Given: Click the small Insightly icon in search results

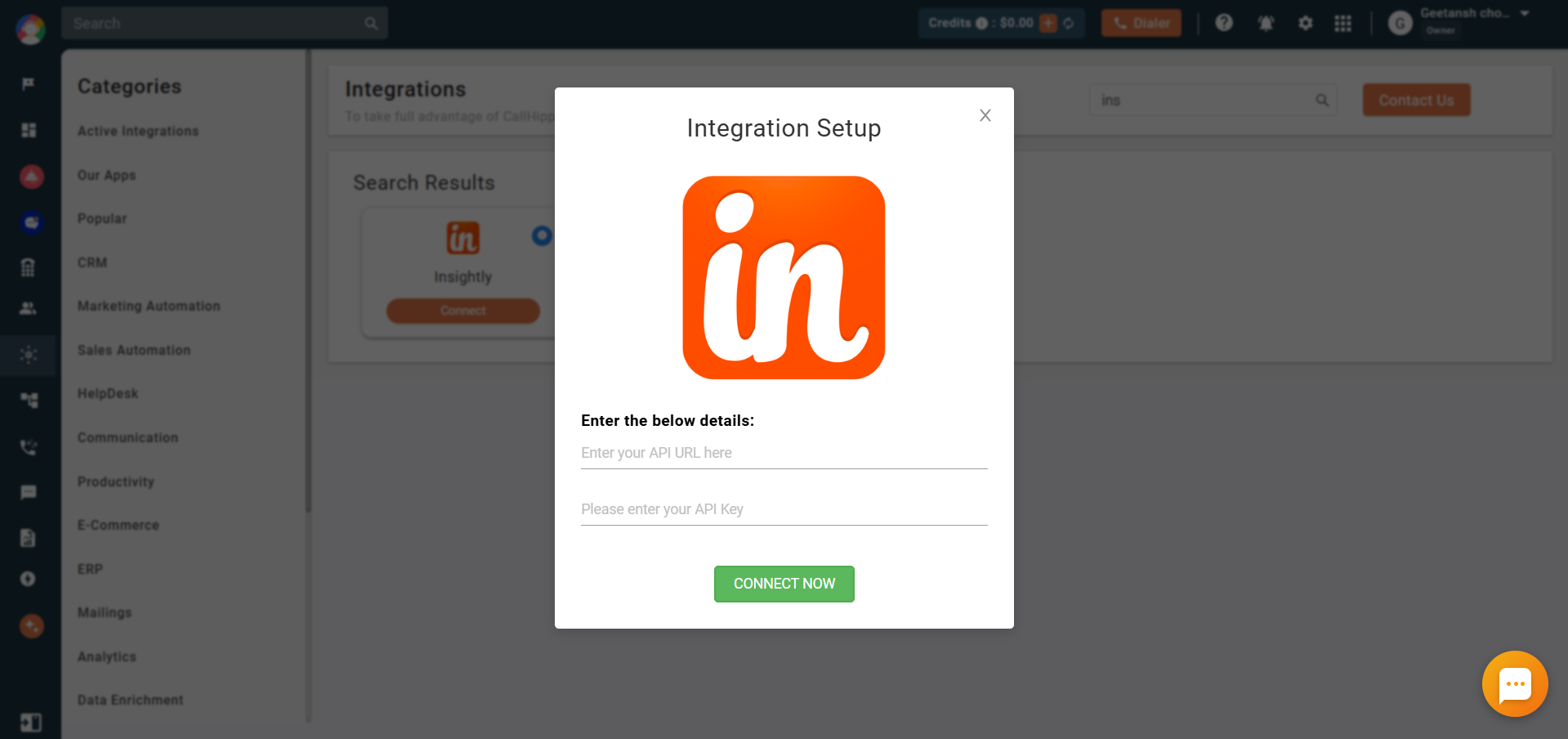Looking at the screenshot, I should point(462,238).
